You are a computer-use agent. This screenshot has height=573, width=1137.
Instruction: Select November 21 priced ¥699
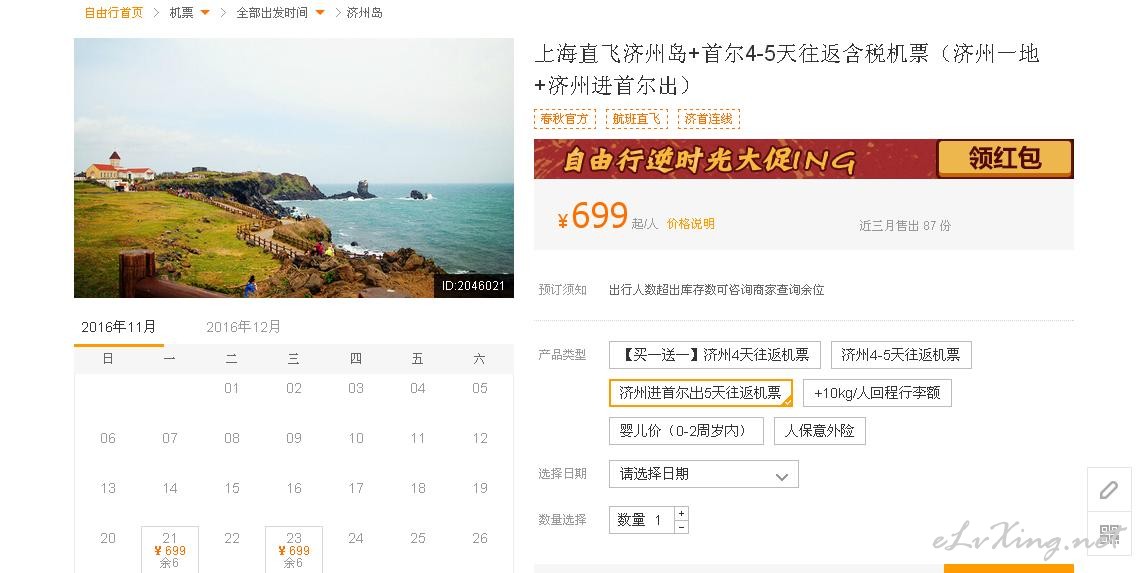click(170, 550)
